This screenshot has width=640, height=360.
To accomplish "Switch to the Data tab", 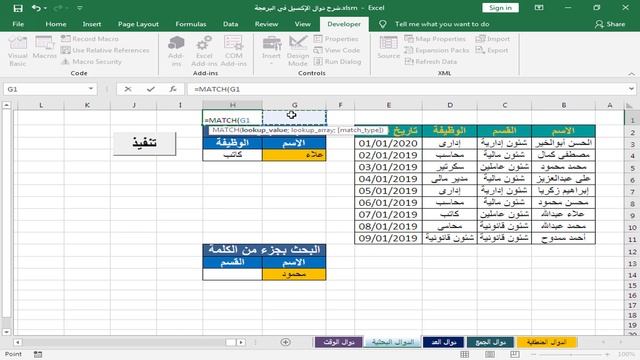I will [x=230, y=24].
